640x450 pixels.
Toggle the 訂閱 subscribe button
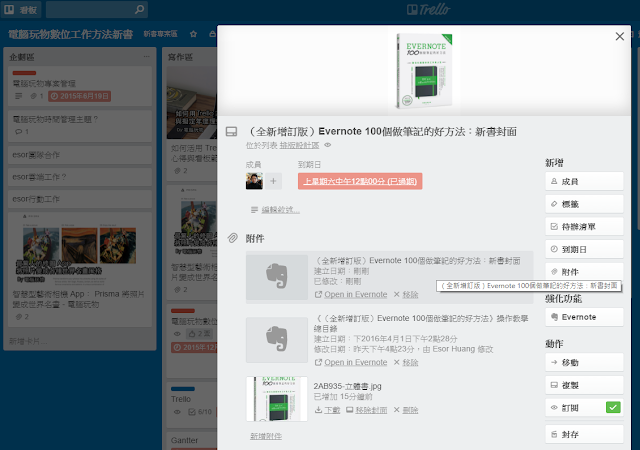click(x=584, y=408)
